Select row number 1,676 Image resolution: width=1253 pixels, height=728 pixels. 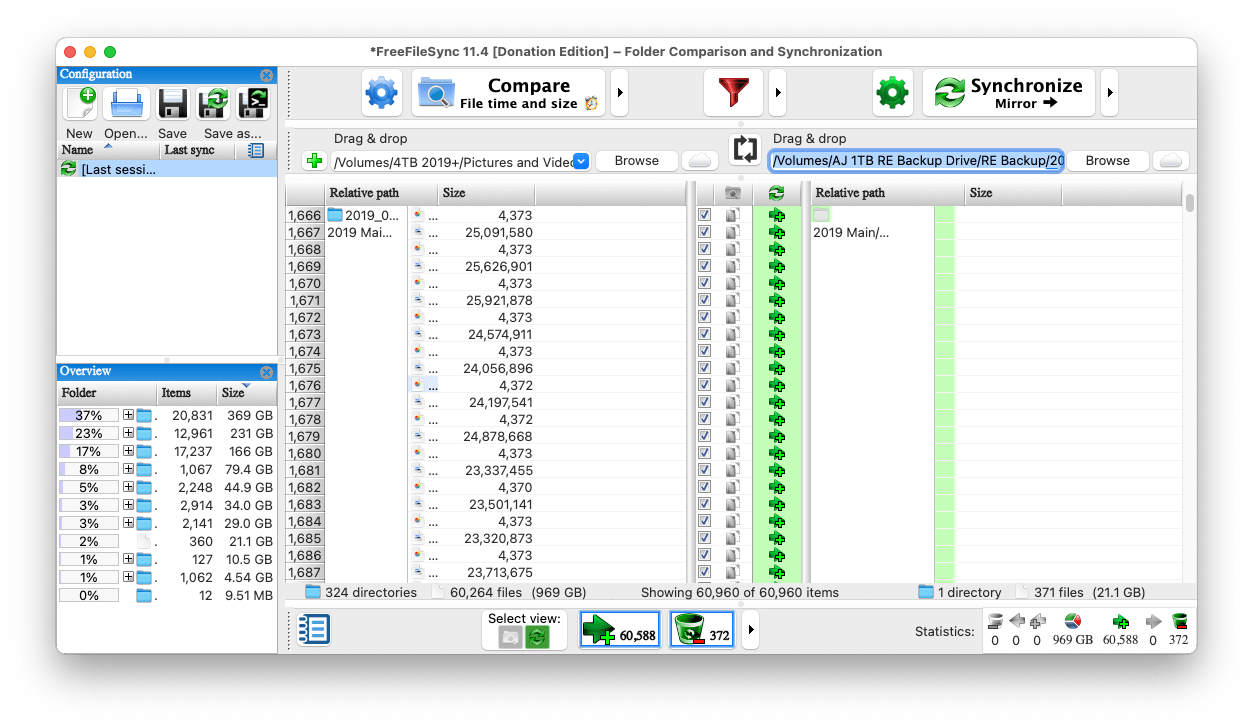point(305,385)
